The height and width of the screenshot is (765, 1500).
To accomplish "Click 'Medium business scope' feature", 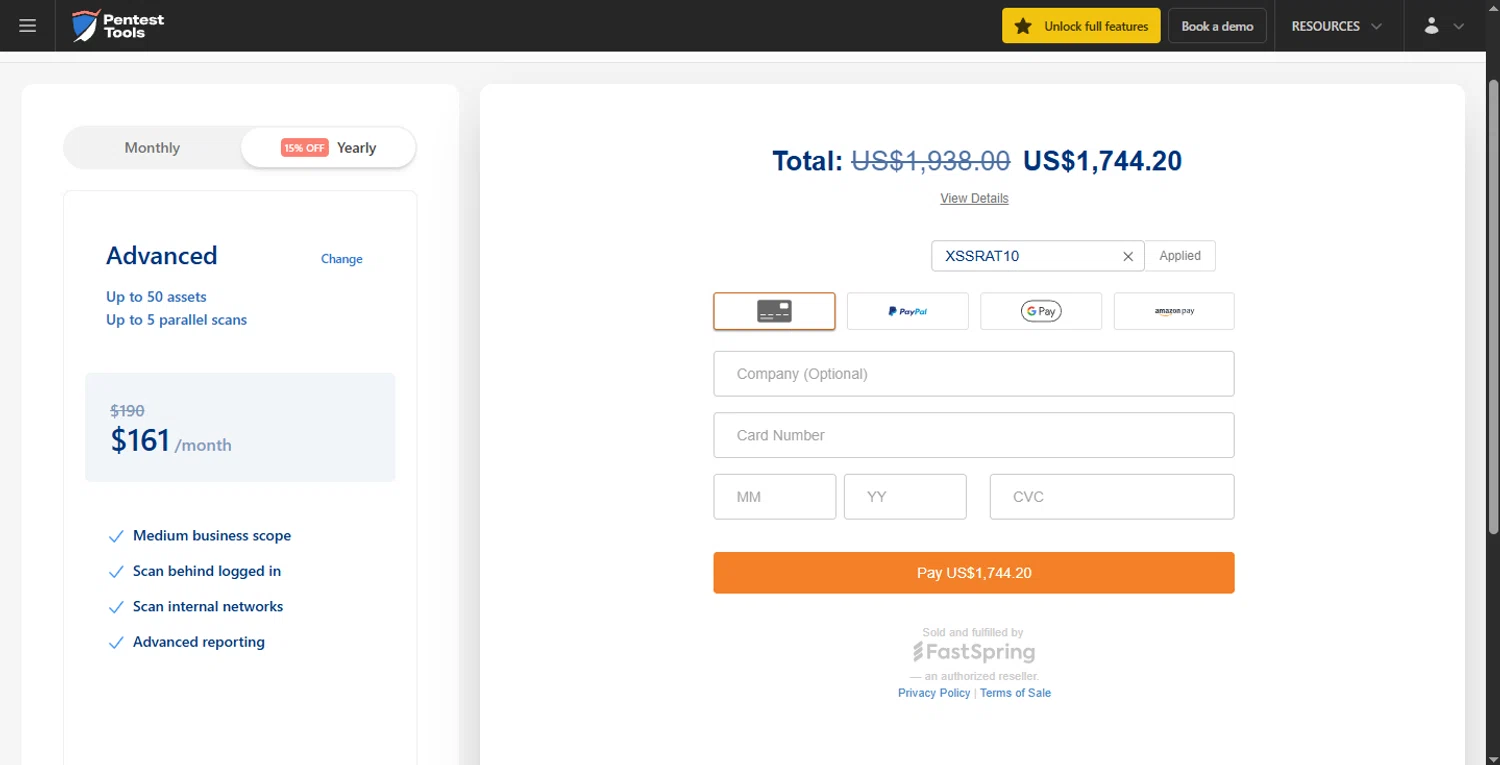I will coord(212,536).
